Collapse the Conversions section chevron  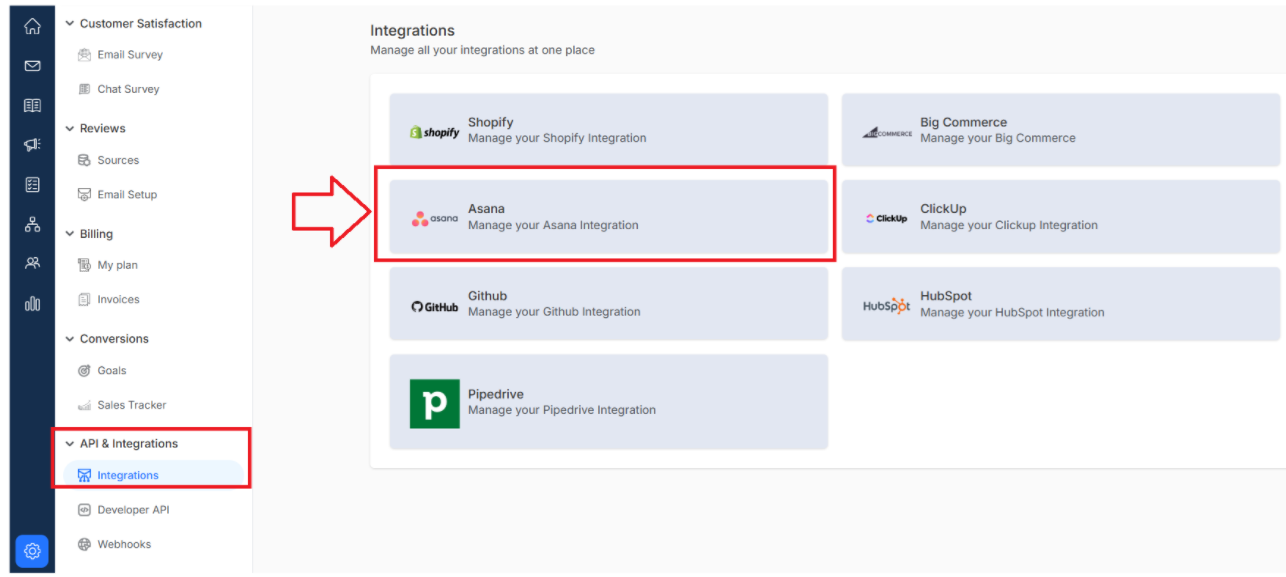pyautogui.click(x=70, y=339)
